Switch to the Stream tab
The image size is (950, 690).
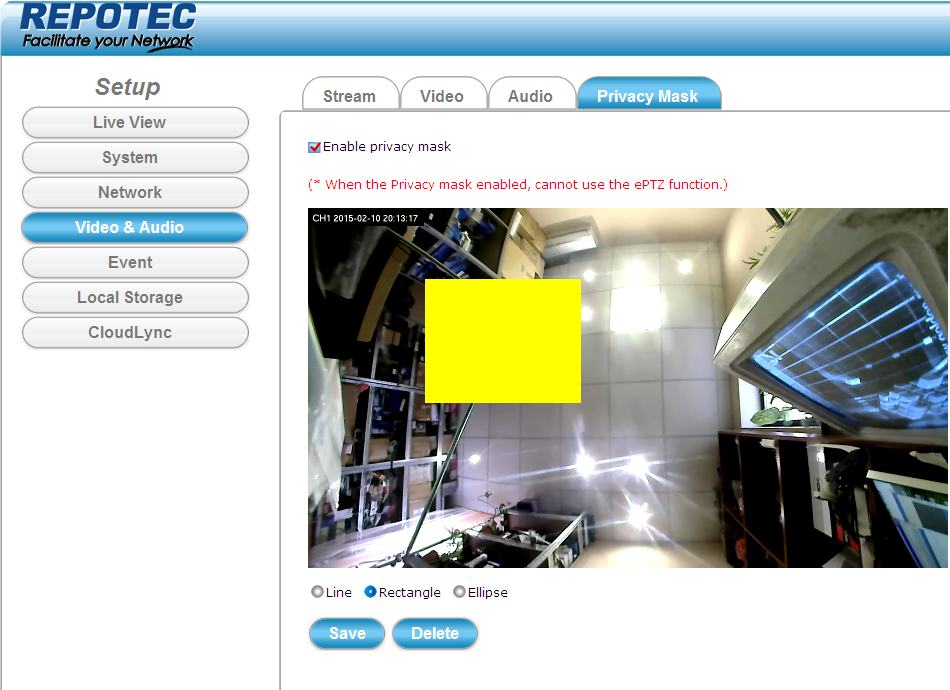350,96
